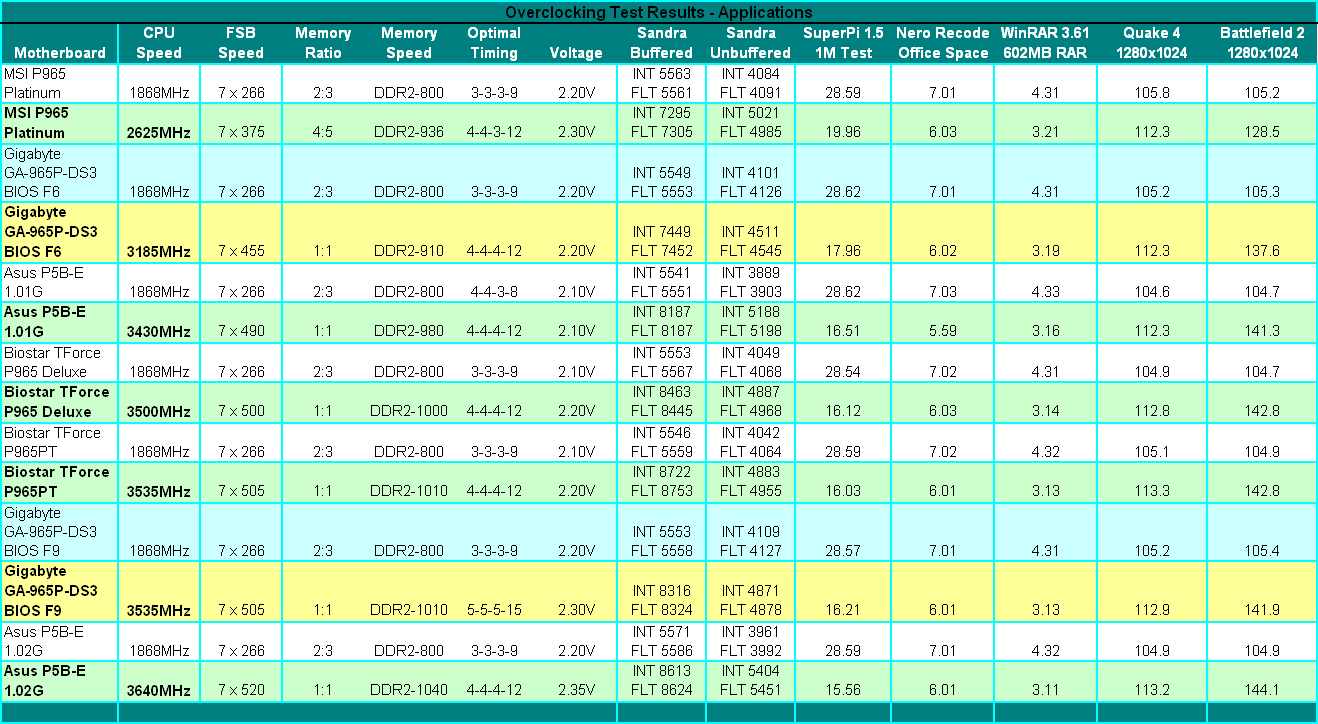Viewport: 1318px width, 724px height.
Task: Select the Quake 4 1280x1024 header
Action: pyautogui.click(x=1152, y=43)
